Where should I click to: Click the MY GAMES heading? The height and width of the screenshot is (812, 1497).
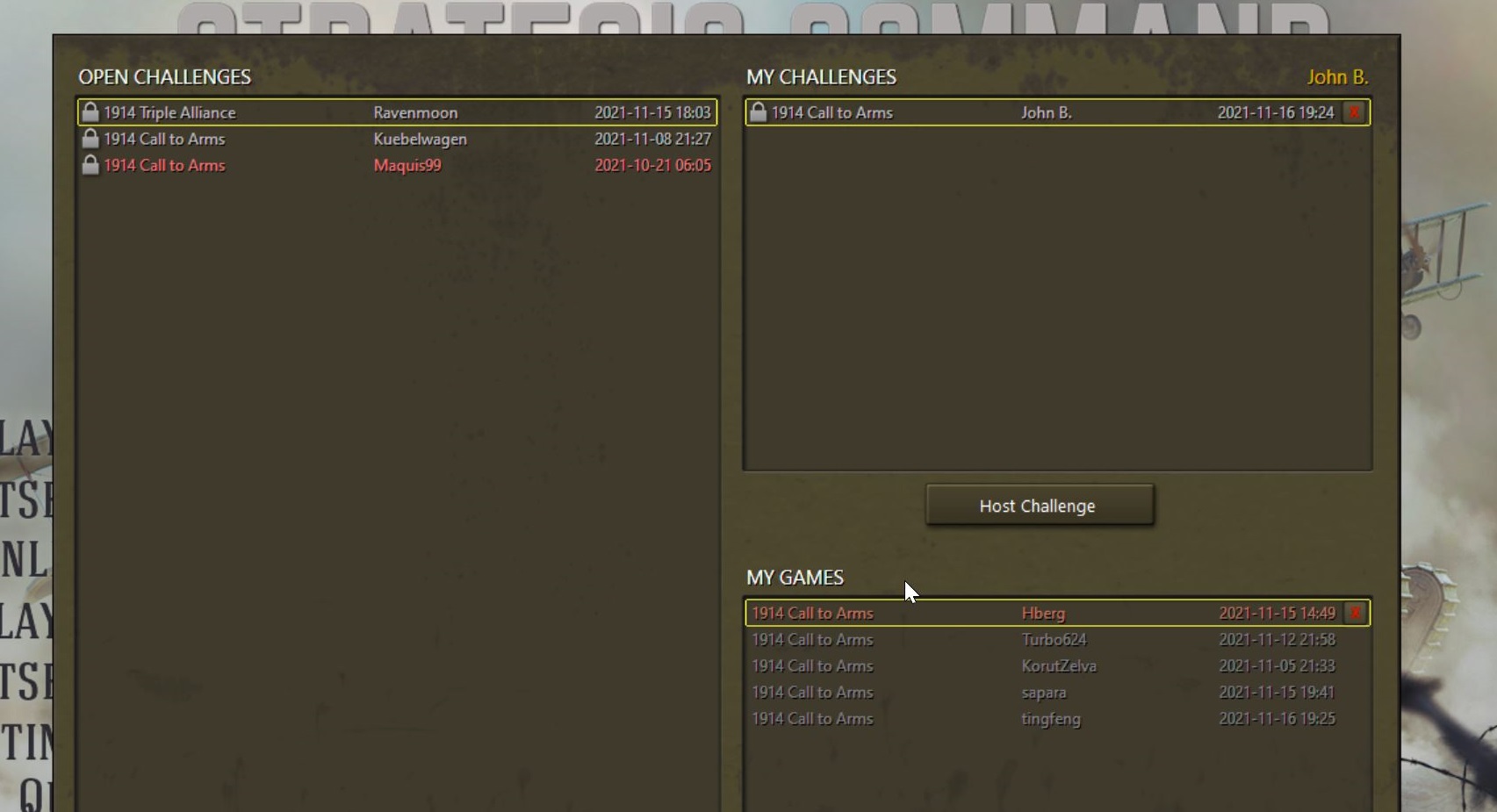pyautogui.click(x=795, y=578)
